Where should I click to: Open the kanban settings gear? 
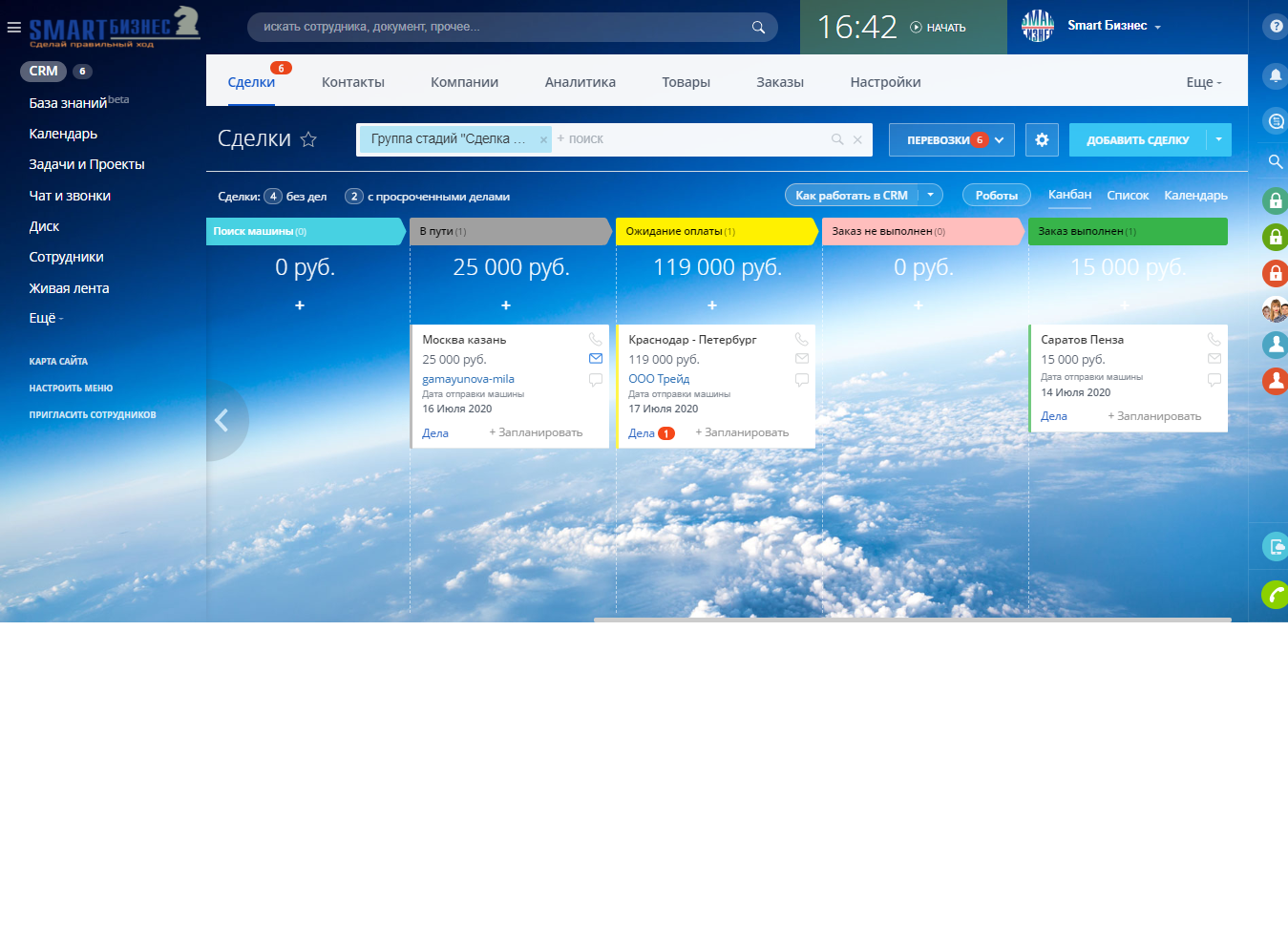click(x=1042, y=139)
